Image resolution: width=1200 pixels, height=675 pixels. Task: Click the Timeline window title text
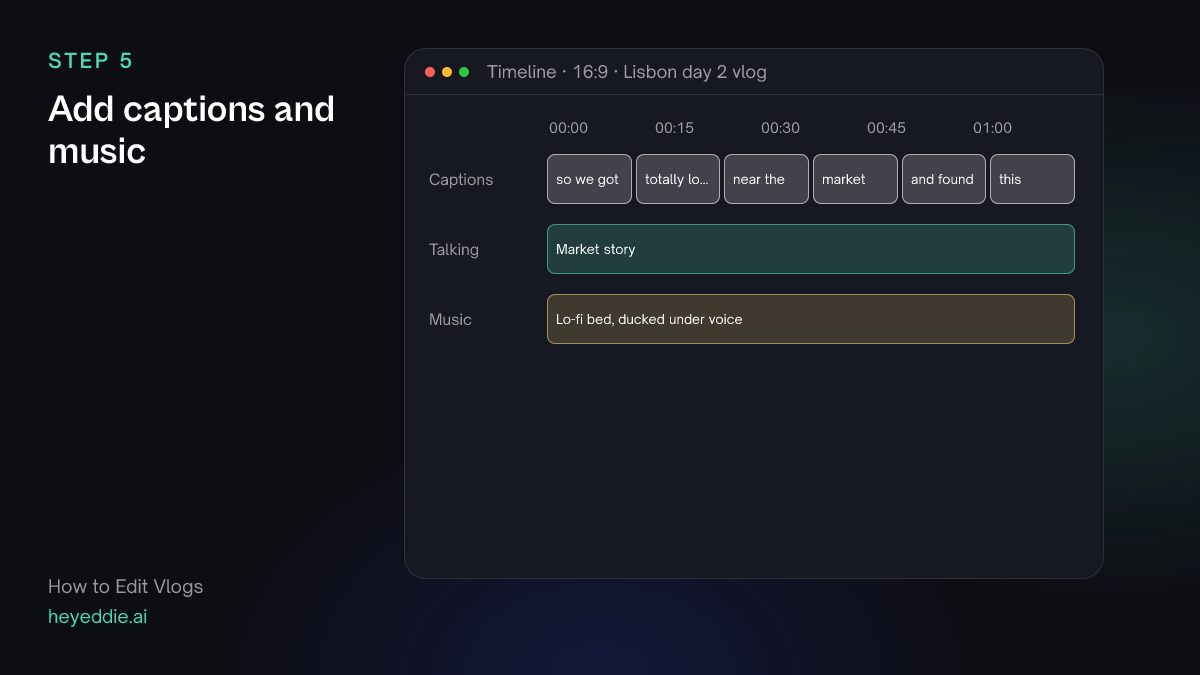coord(627,72)
